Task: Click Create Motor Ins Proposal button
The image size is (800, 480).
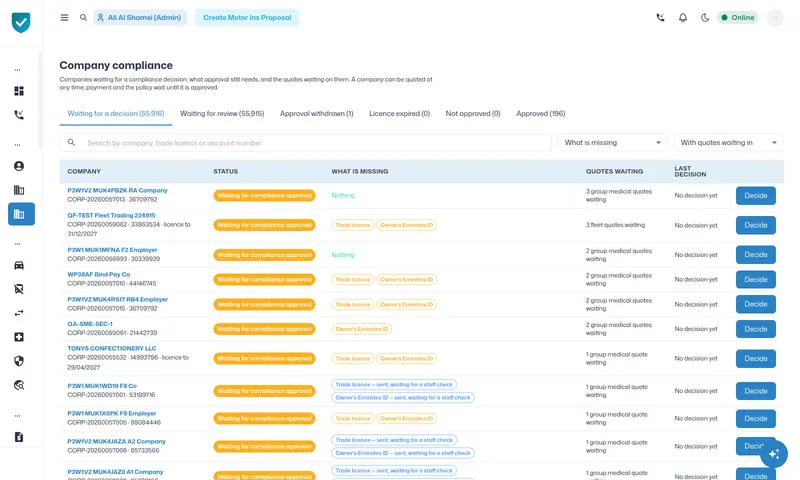Action: click(247, 17)
